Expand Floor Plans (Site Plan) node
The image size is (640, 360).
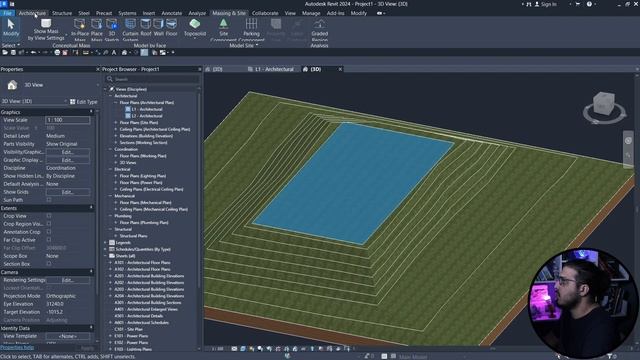tap(116, 122)
